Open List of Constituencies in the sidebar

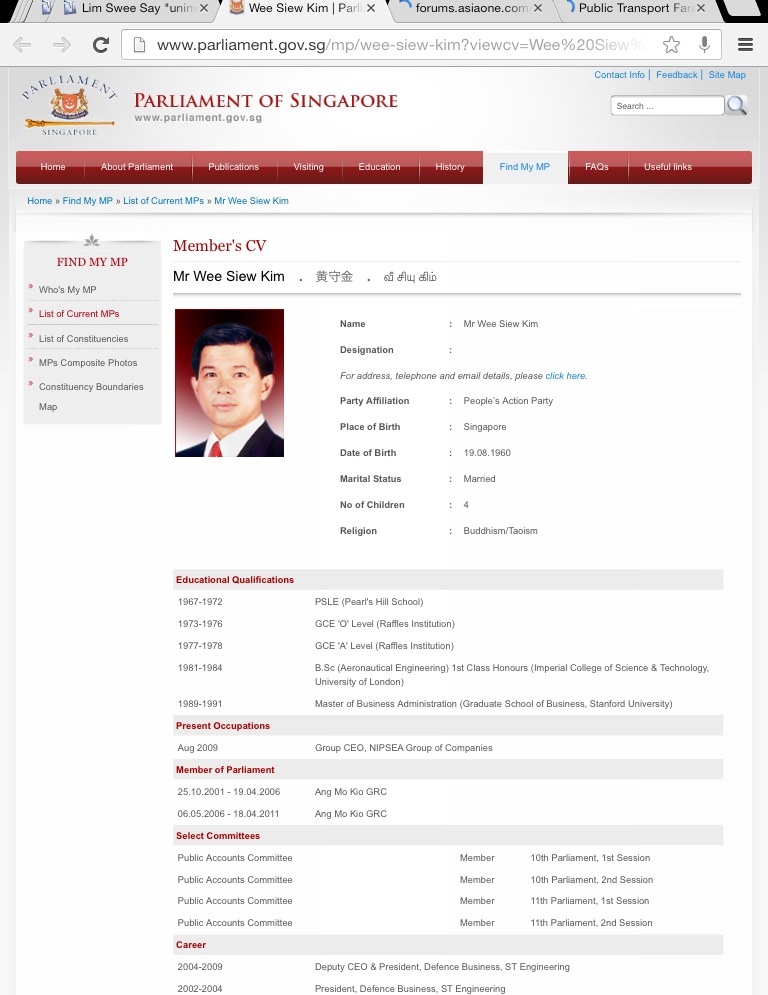(x=83, y=339)
